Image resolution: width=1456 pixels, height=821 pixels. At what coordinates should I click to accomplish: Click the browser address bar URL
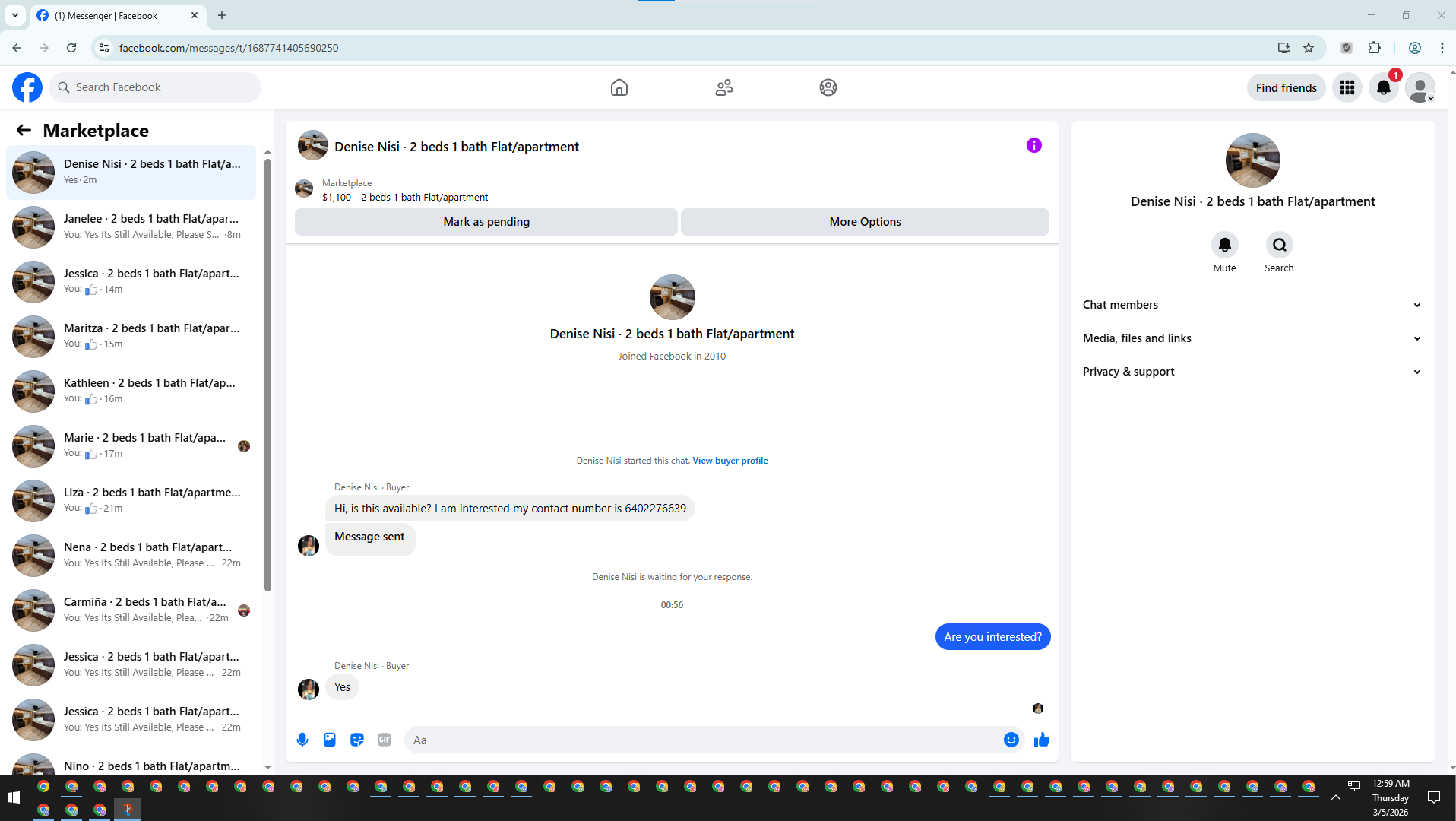[x=229, y=48]
